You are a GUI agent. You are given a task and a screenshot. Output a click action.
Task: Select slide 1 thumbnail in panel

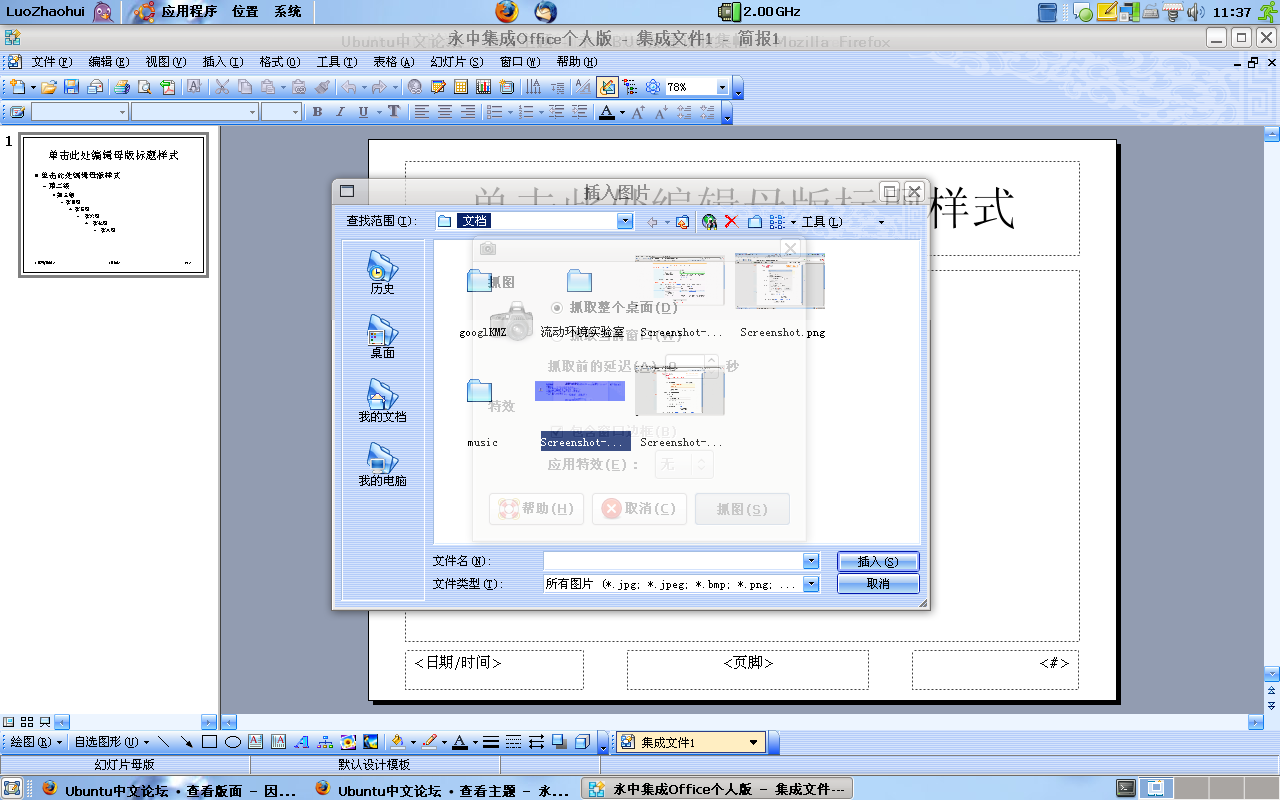113,205
